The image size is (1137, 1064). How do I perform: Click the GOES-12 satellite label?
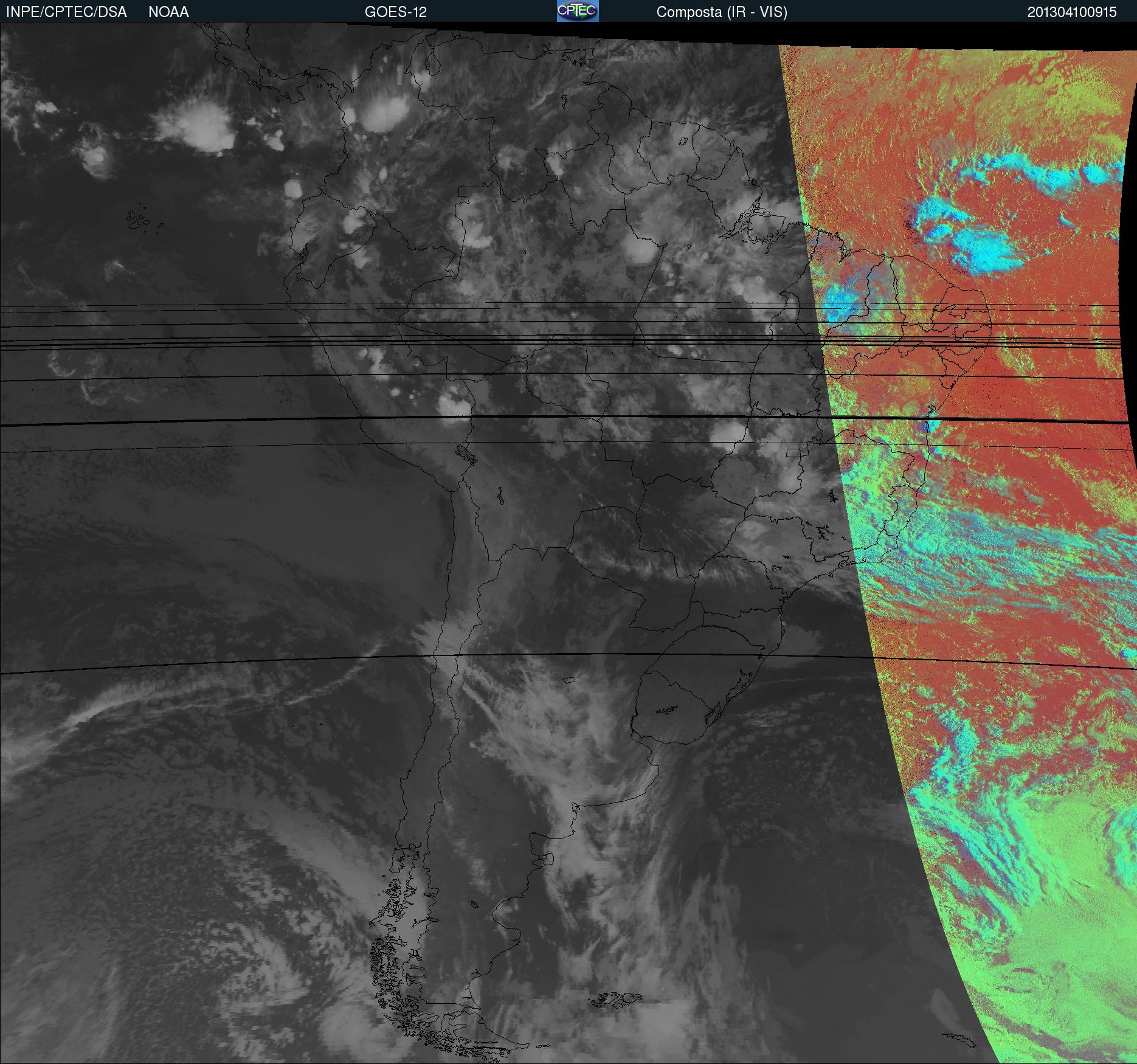395,12
